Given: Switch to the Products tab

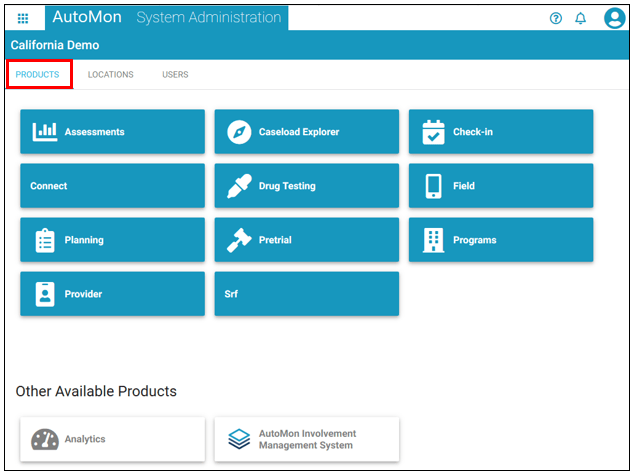Looking at the screenshot, I should 37,75.
